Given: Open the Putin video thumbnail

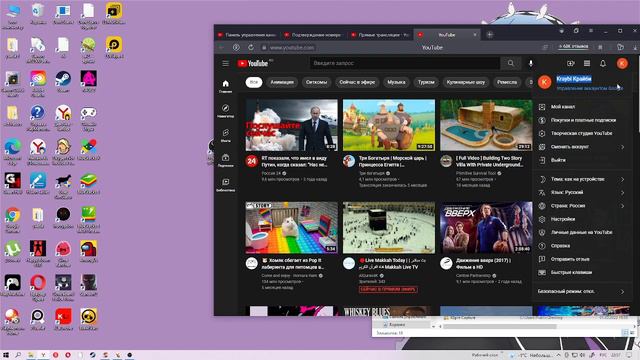Looking at the screenshot, I should coord(291,125).
